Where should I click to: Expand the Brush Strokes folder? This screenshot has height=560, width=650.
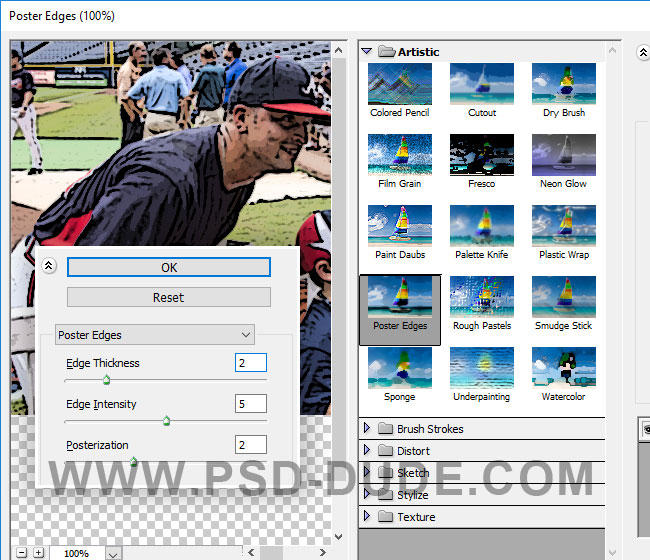click(x=366, y=428)
